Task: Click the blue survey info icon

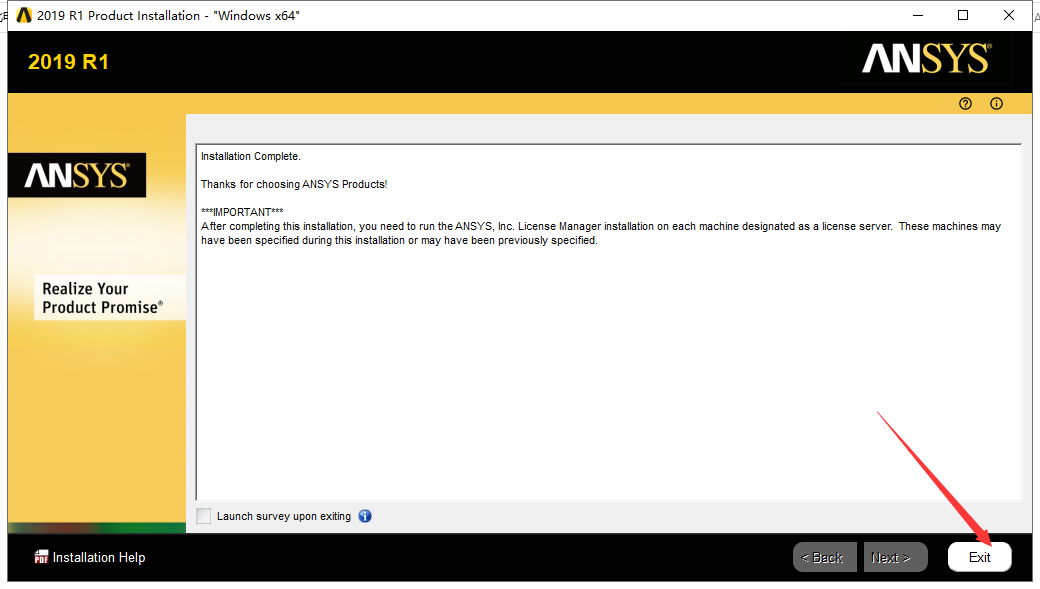Action: tap(365, 516)
